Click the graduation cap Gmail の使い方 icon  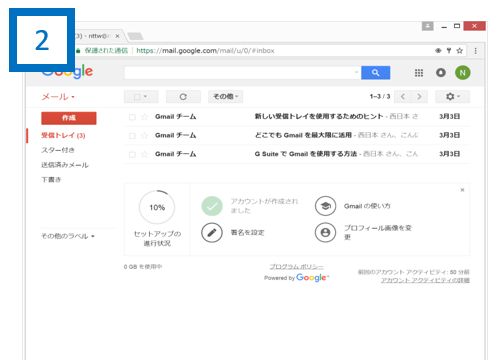click(325, 206)
